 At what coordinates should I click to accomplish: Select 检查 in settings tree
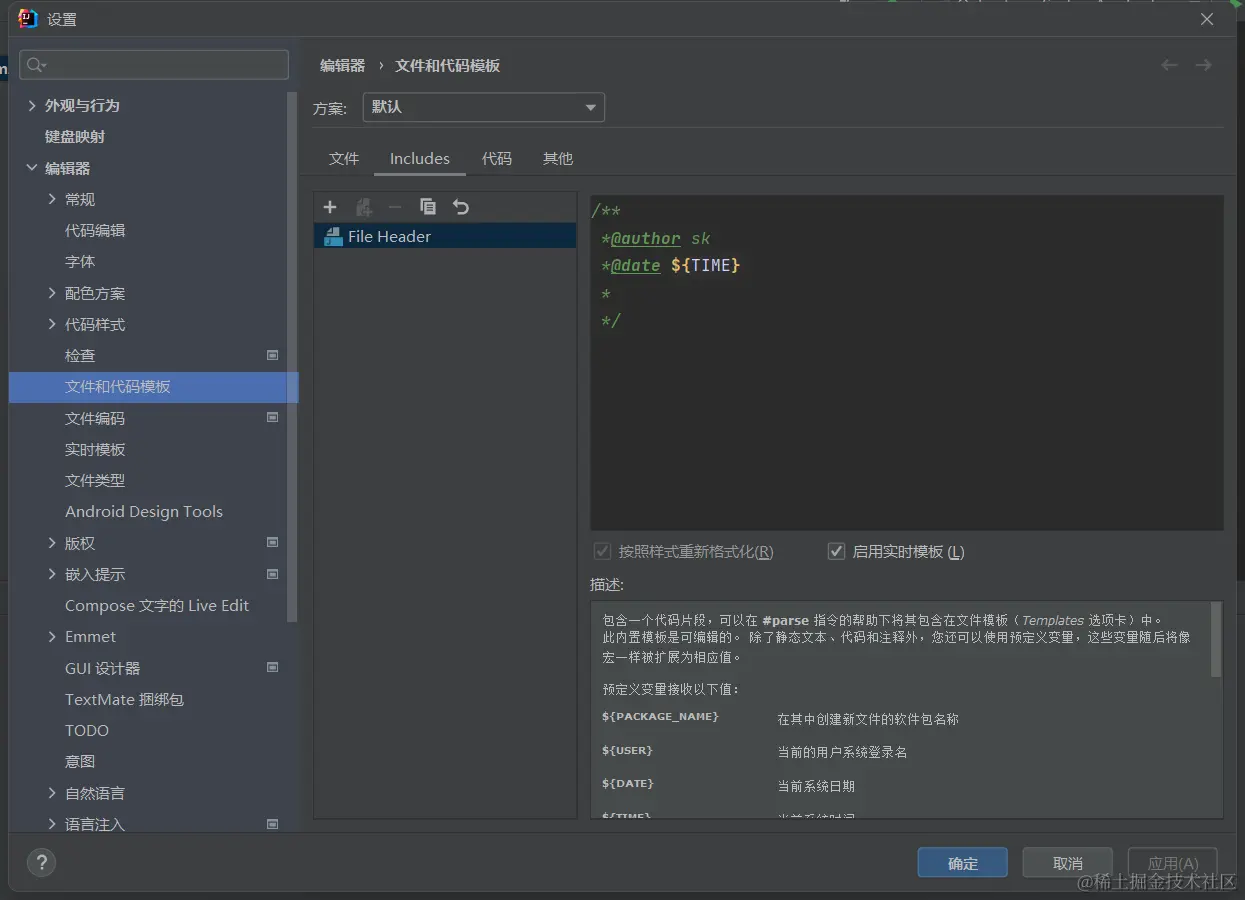pyautogui.click(x=80, y=355)
